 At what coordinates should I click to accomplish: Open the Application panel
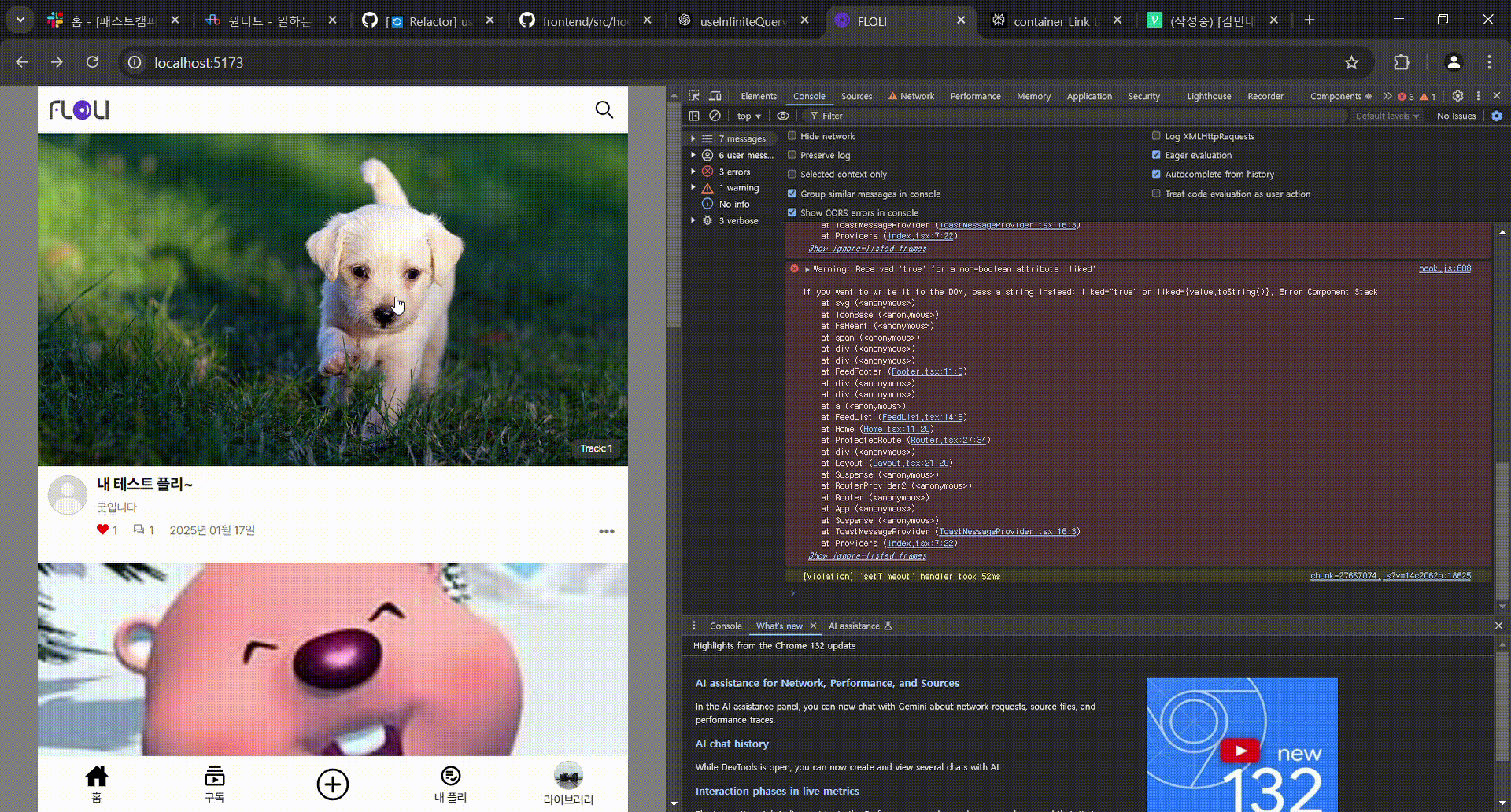1089,96
